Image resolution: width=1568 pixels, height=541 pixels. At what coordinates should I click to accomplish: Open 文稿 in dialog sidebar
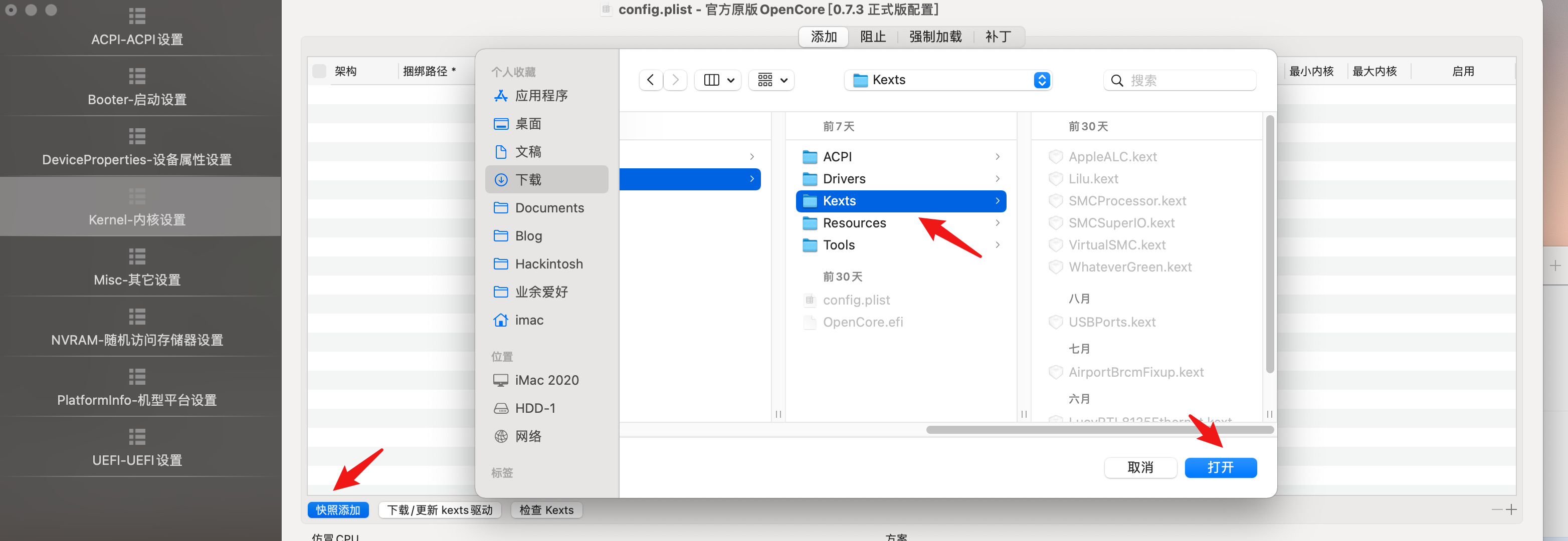click(x=546, y=151)
